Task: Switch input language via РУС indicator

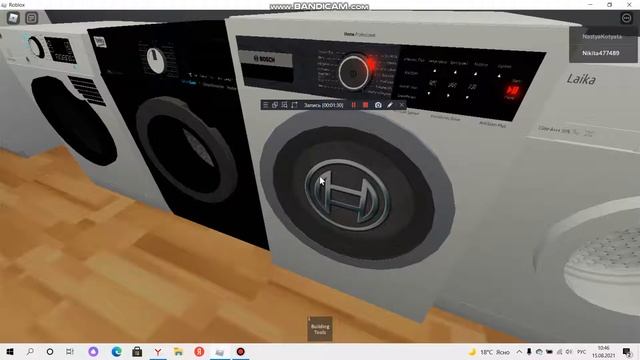Action: tap(582, 352)
